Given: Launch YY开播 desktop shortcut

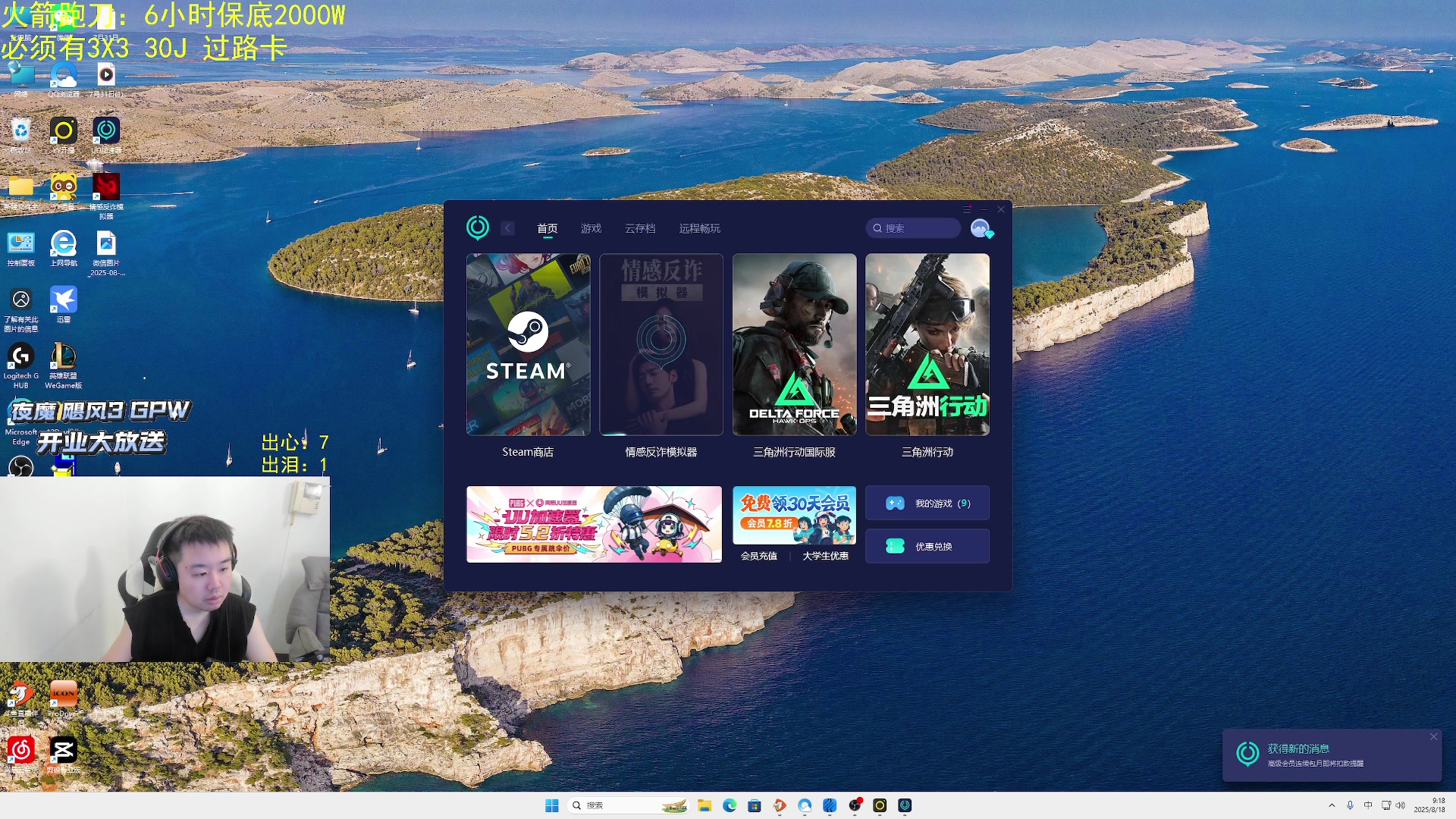Looking at the screenshot, I should (x=64, y=136).
